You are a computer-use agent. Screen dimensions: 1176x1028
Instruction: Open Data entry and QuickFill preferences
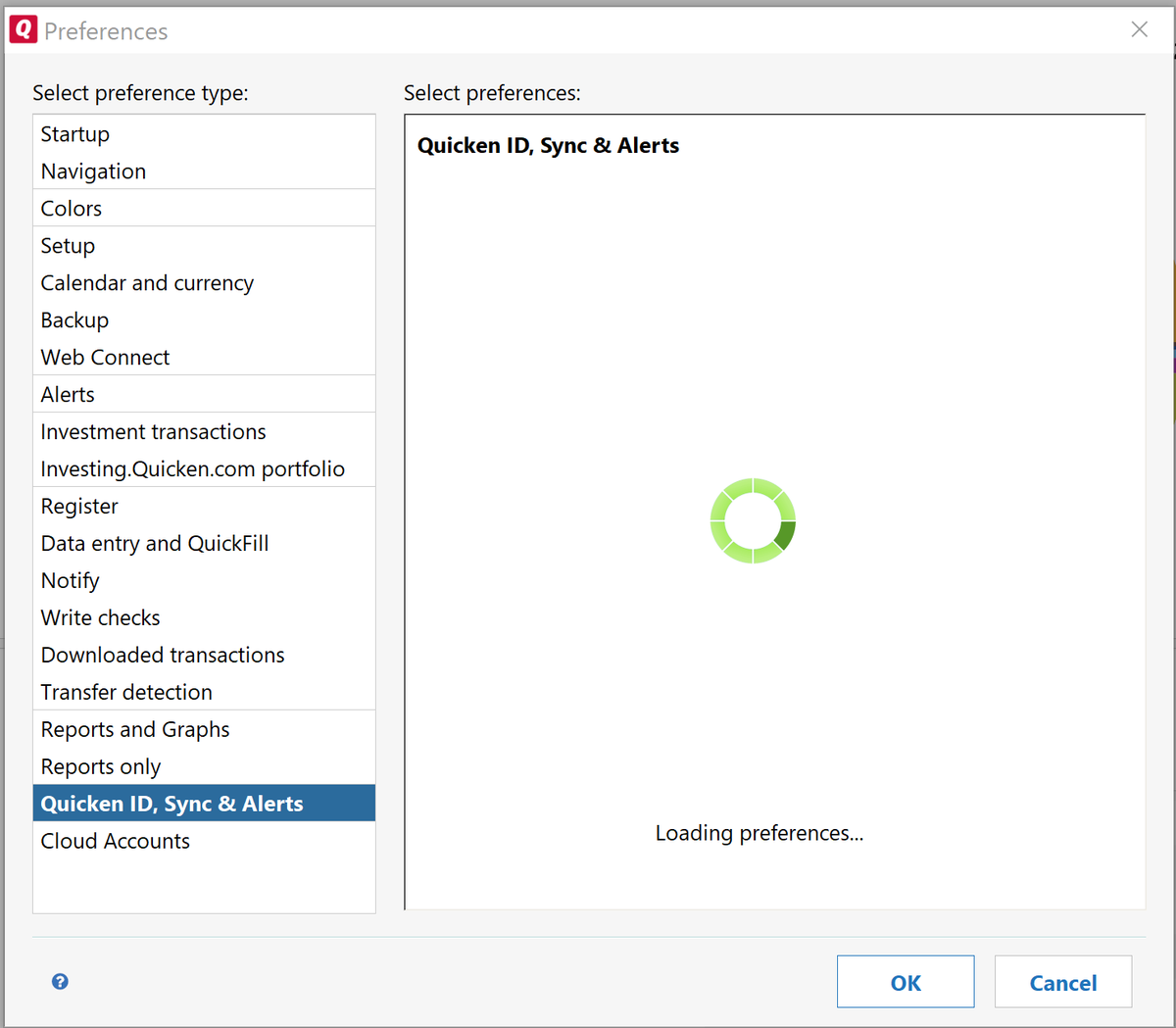(x=204, y=544)
